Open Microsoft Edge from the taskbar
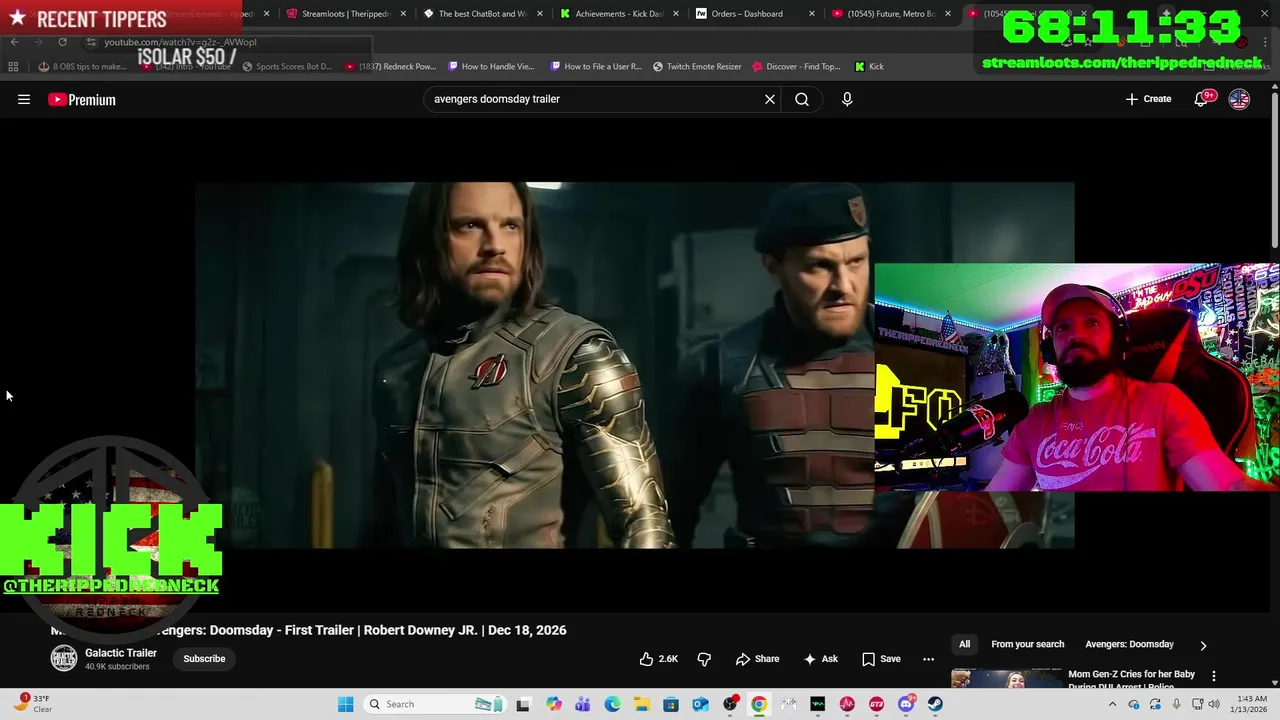Image resolution: width=1280 pixels, height=720 pixels. click(612, 704)
